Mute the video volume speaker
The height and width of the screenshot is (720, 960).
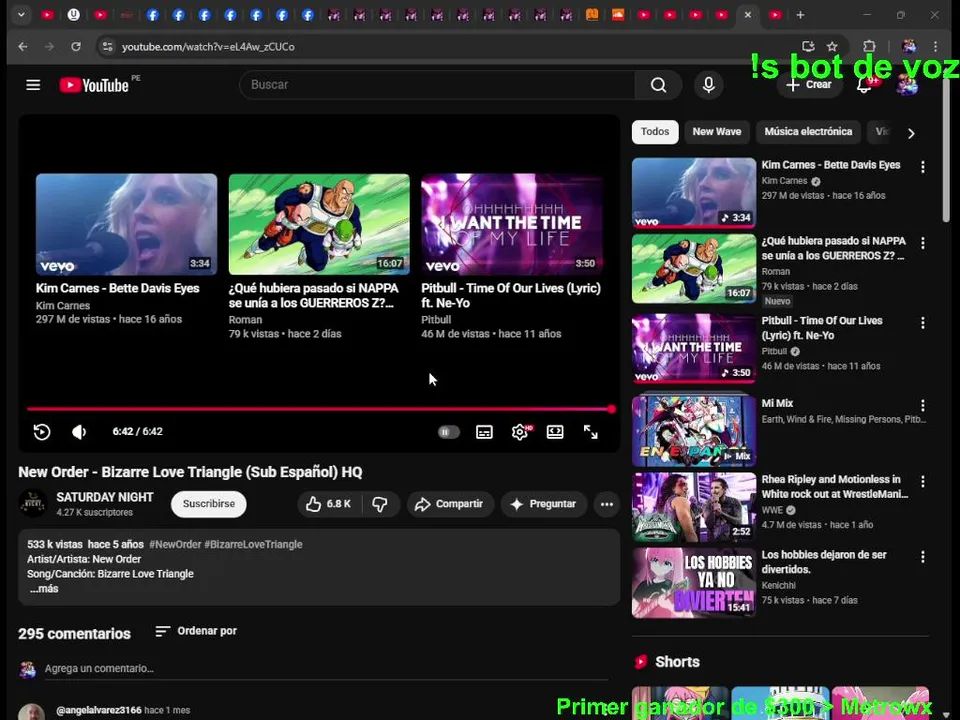[79, 432]
